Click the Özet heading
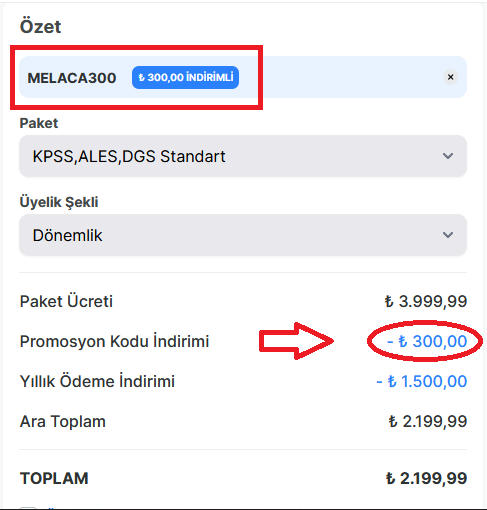Viewport: 487px width, 510px height. coord(40,26)
